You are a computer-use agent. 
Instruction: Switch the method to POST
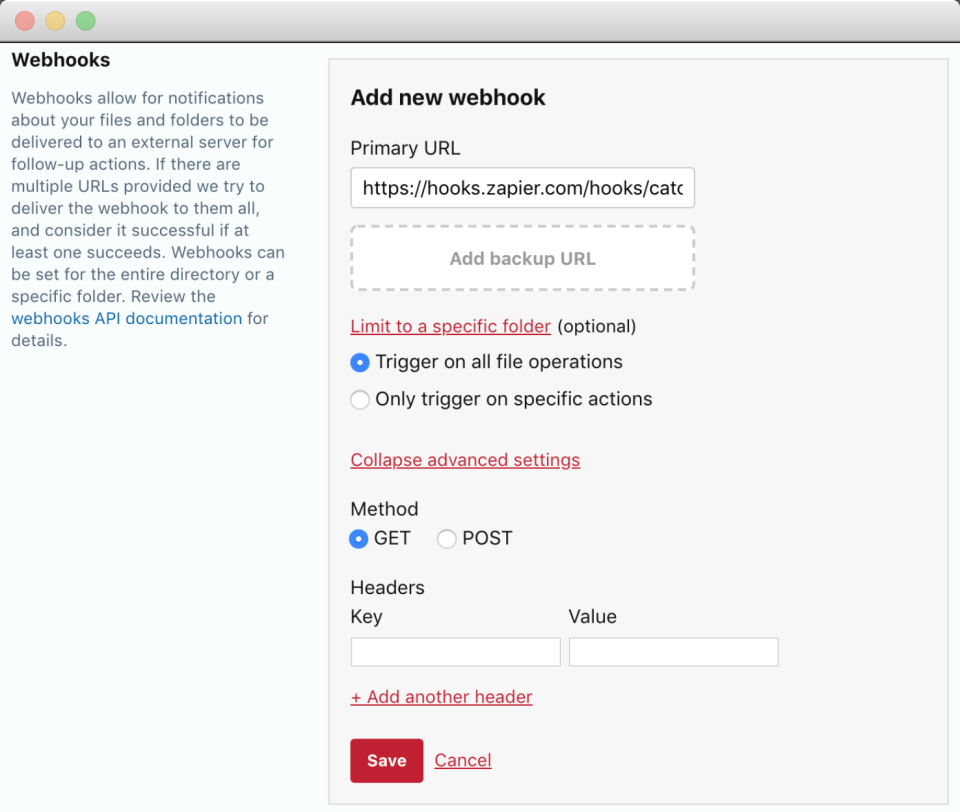click(x=447, y=539)
